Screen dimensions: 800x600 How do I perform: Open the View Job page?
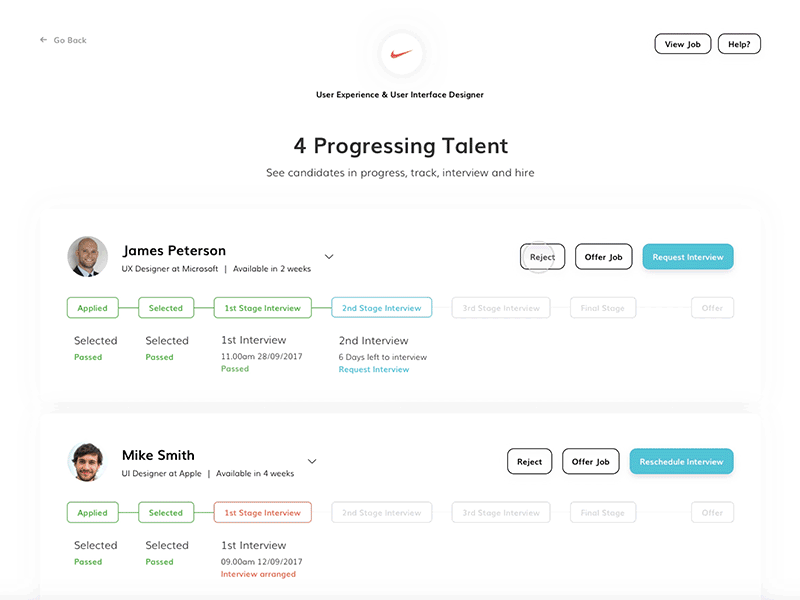(x=683, y=44)
